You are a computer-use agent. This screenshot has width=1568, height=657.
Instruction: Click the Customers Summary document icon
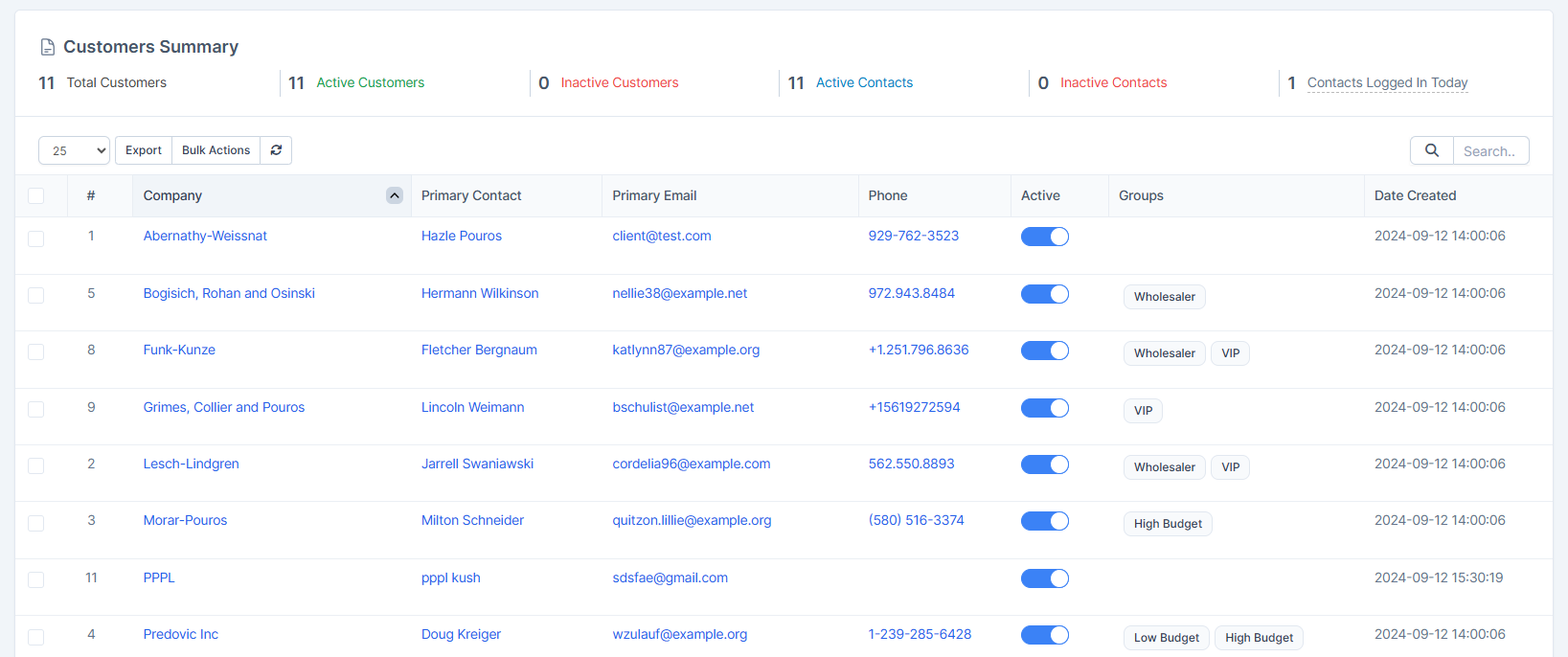pyautogui.click(x=48, y=47)
